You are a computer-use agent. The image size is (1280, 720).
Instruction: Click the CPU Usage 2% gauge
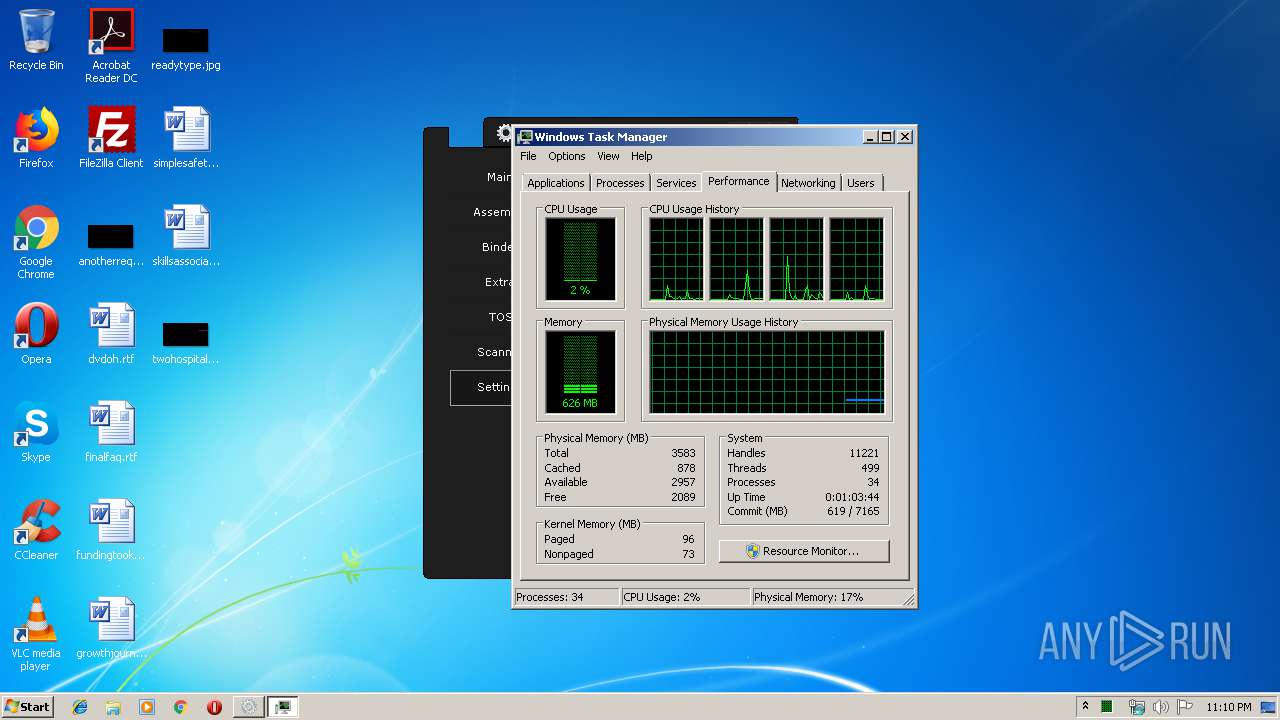tap(580, 259)
